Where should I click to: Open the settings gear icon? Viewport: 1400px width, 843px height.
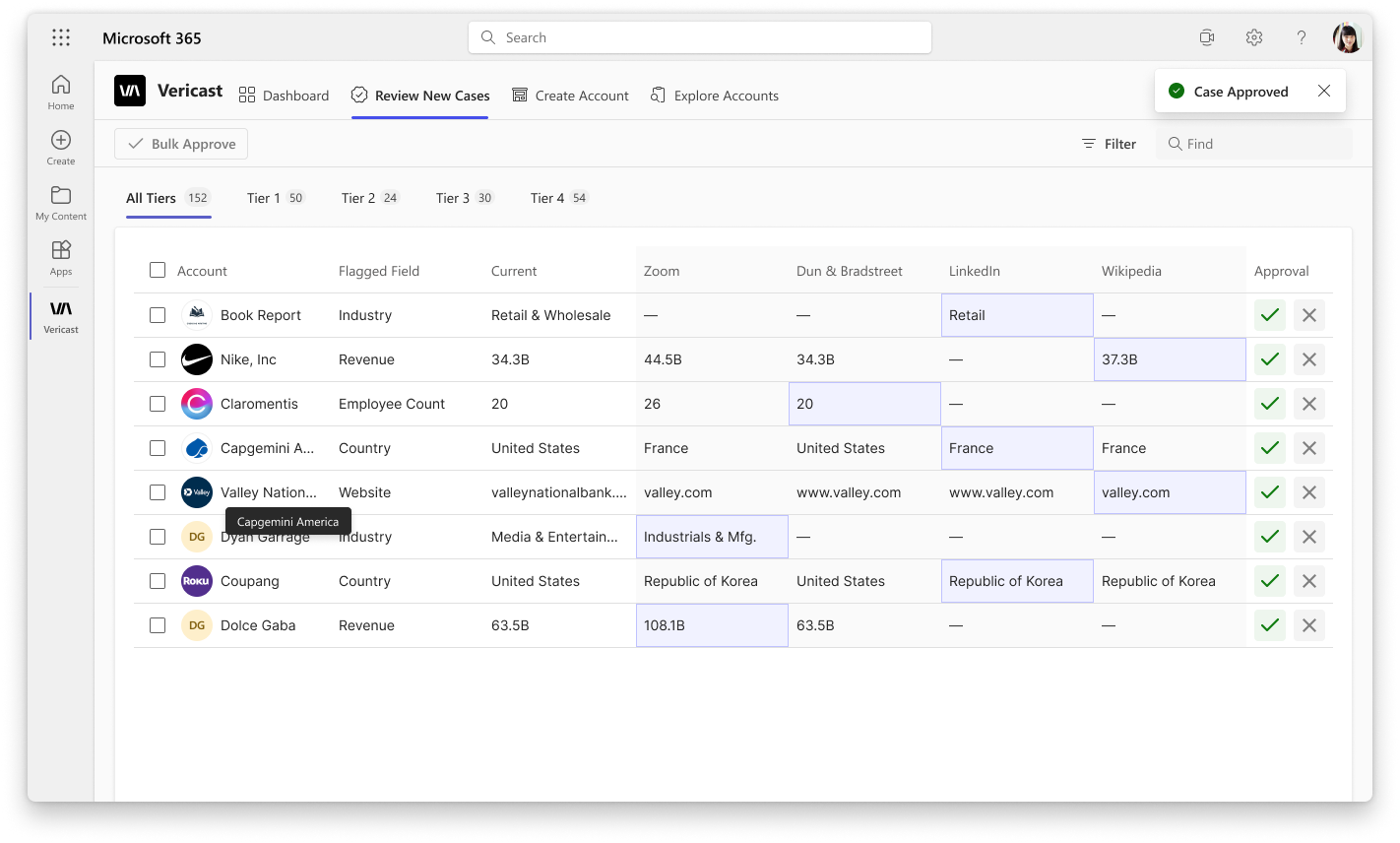coord(1253,37)
